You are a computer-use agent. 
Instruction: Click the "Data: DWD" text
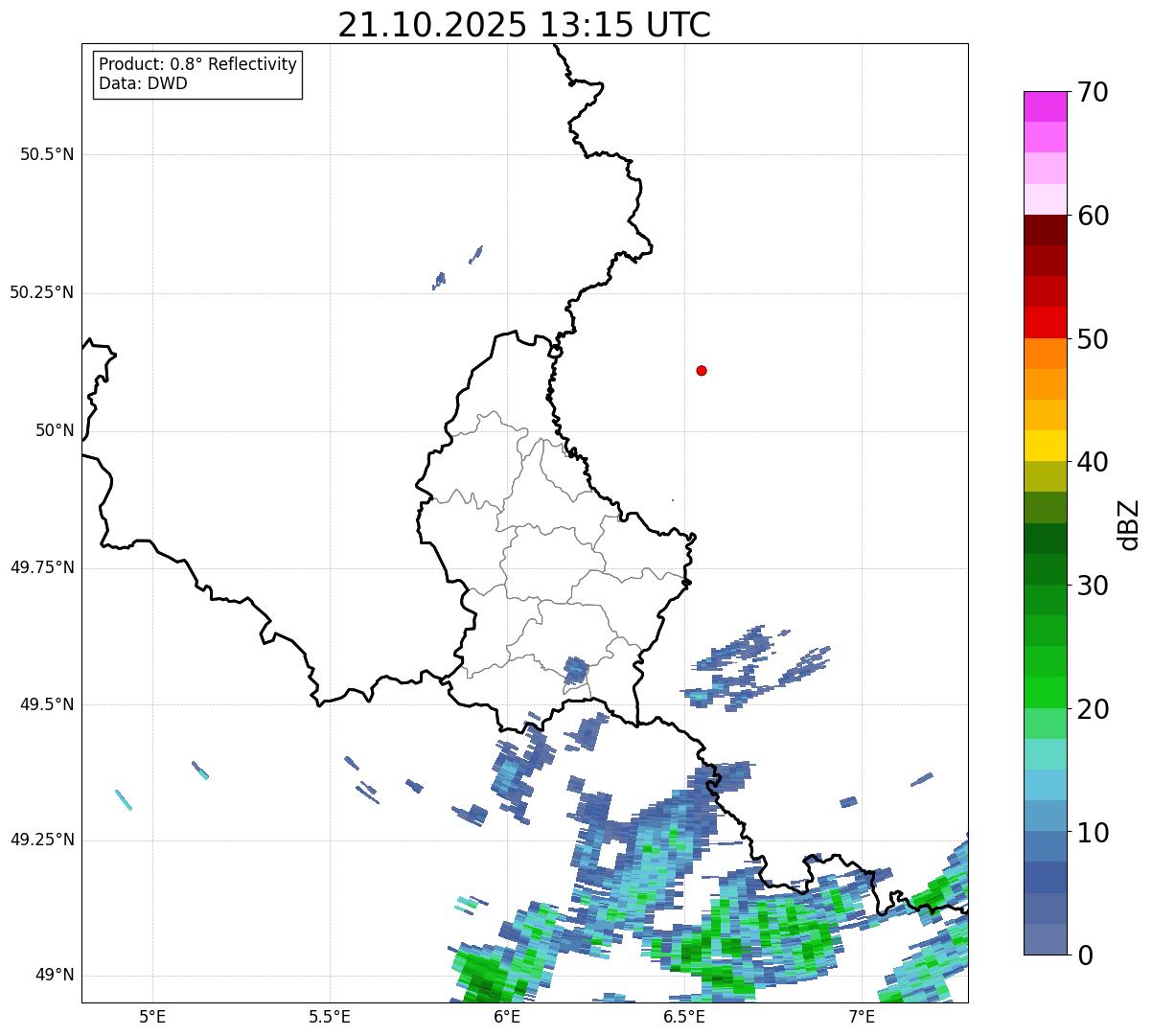(x=143, y=83)
